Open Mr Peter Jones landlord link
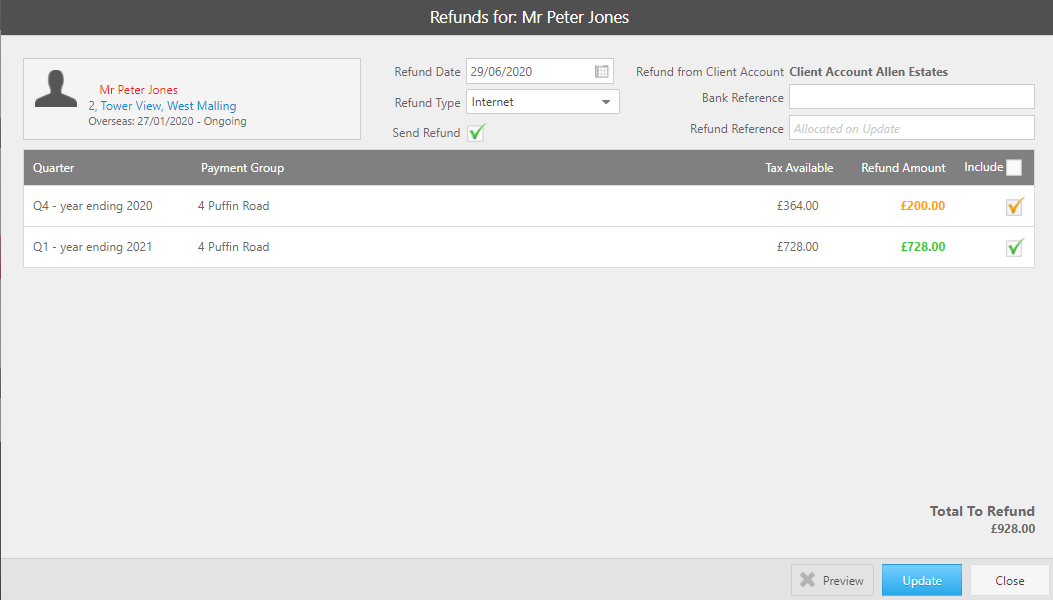1053x600 pixels. [138, 90]
